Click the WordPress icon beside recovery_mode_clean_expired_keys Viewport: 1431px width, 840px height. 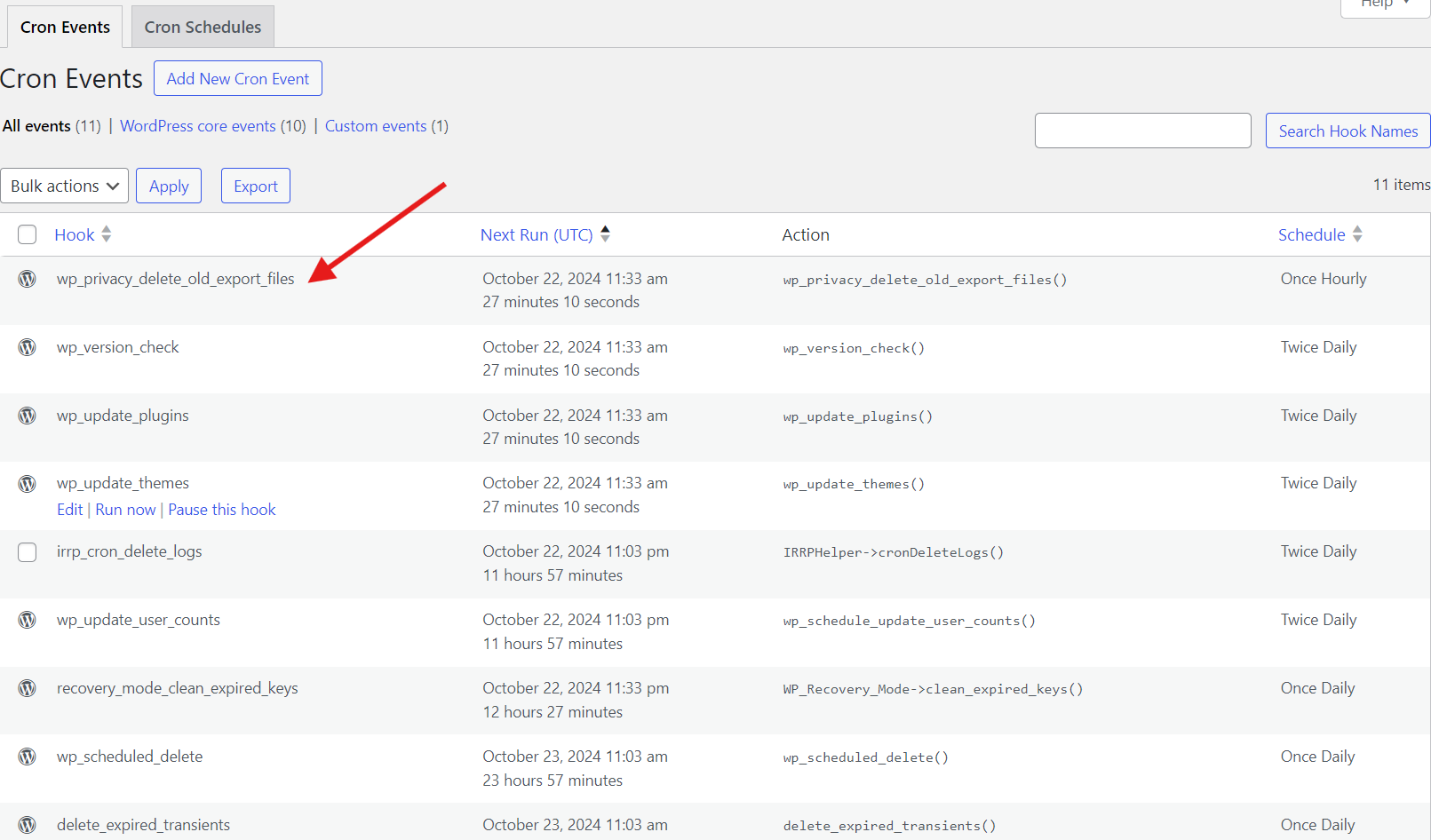27,688
